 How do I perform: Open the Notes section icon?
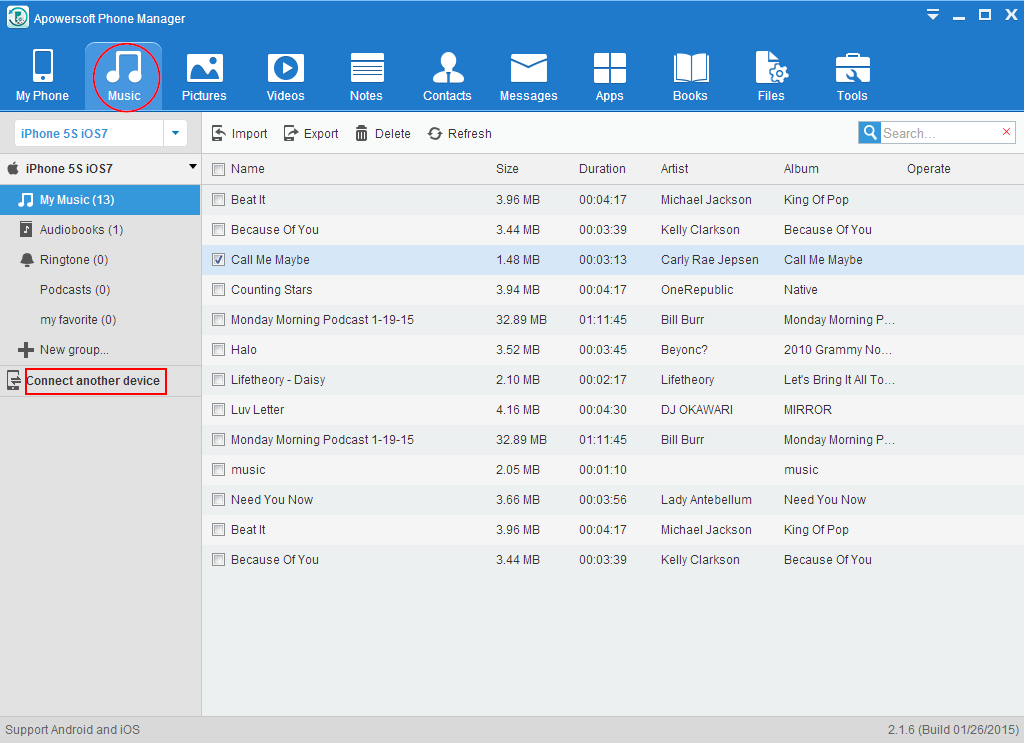pos(366,68)
